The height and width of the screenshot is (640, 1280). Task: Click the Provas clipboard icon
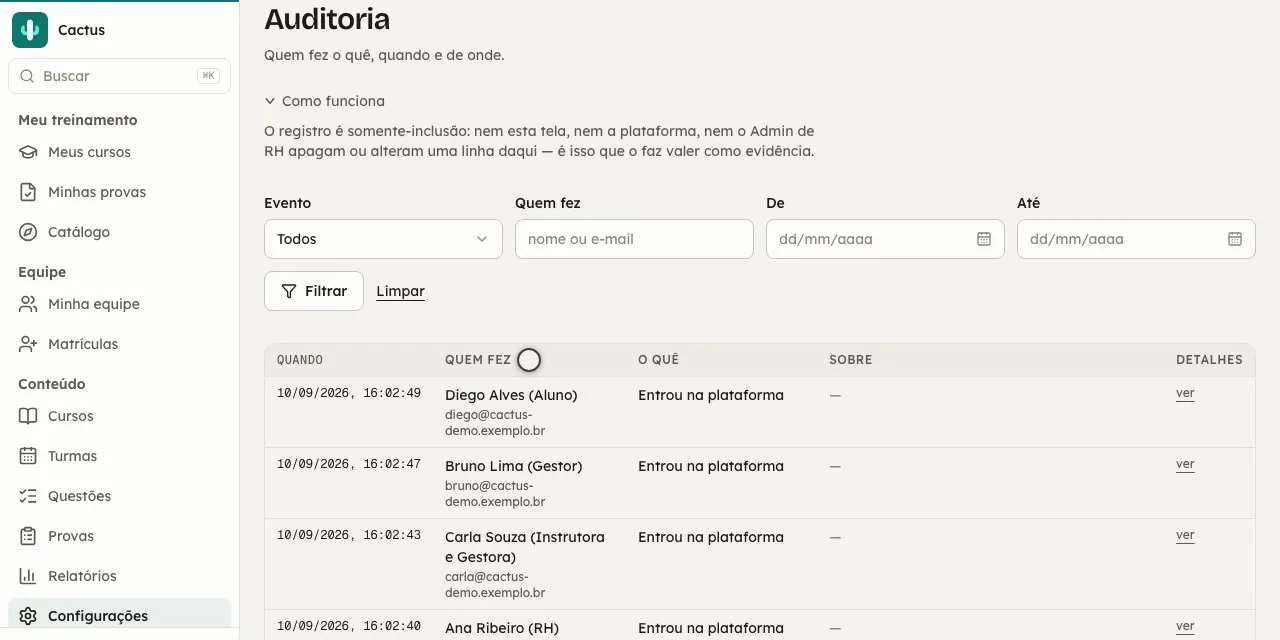(x=28, y=536)
